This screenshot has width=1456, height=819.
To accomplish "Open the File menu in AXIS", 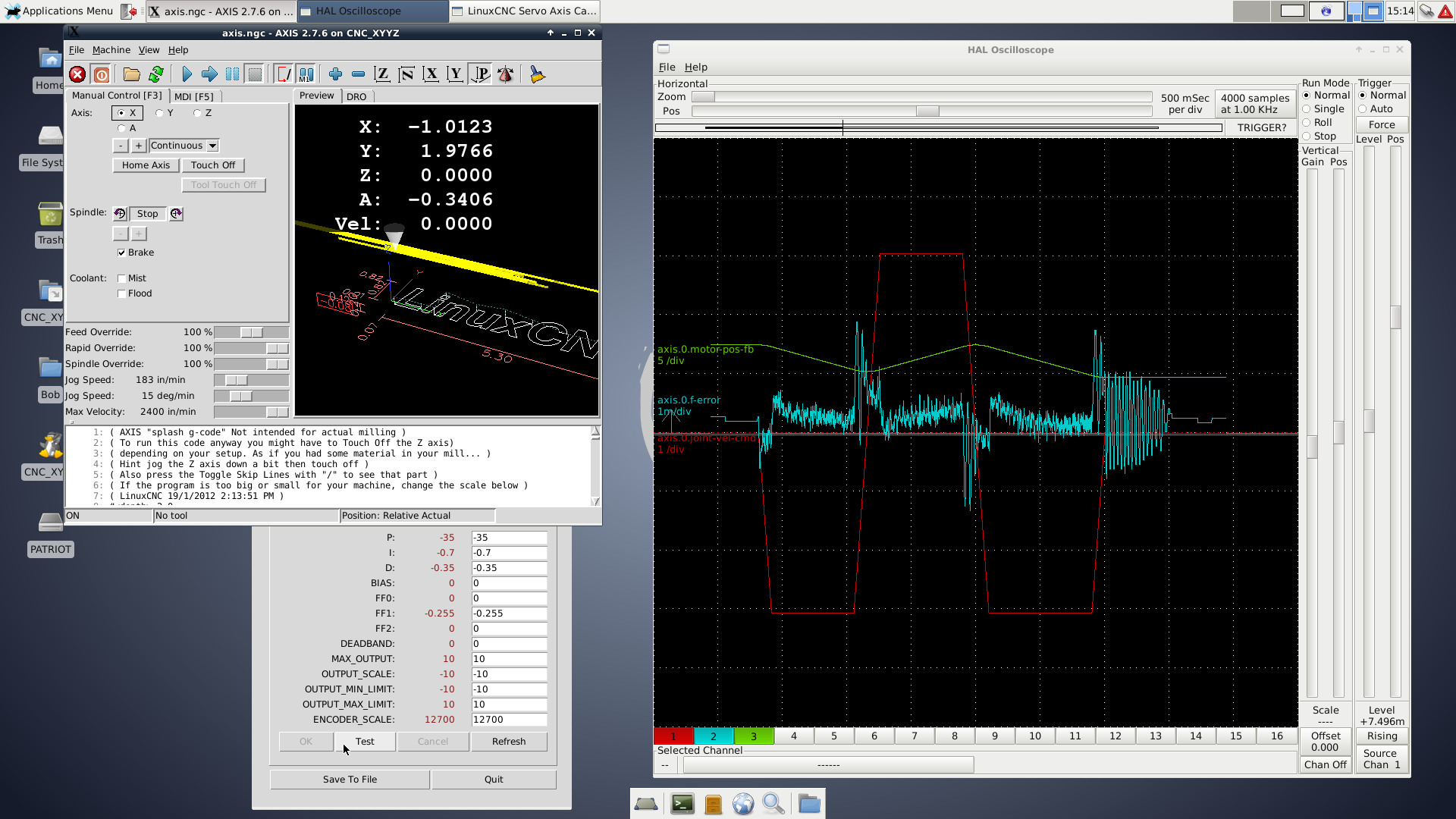I will coord(77,50).
